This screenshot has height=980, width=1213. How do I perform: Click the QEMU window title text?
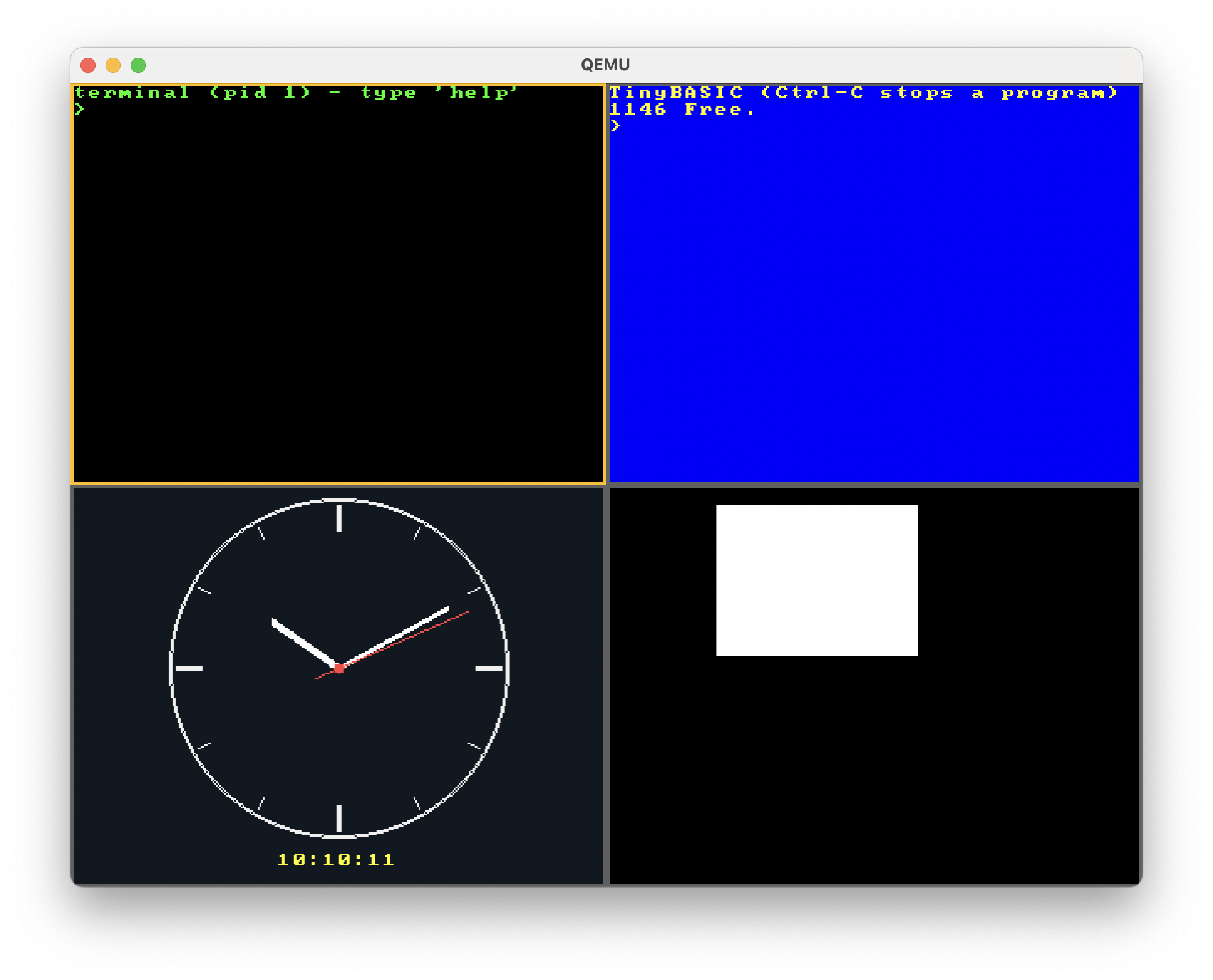(x=605, y=65)
